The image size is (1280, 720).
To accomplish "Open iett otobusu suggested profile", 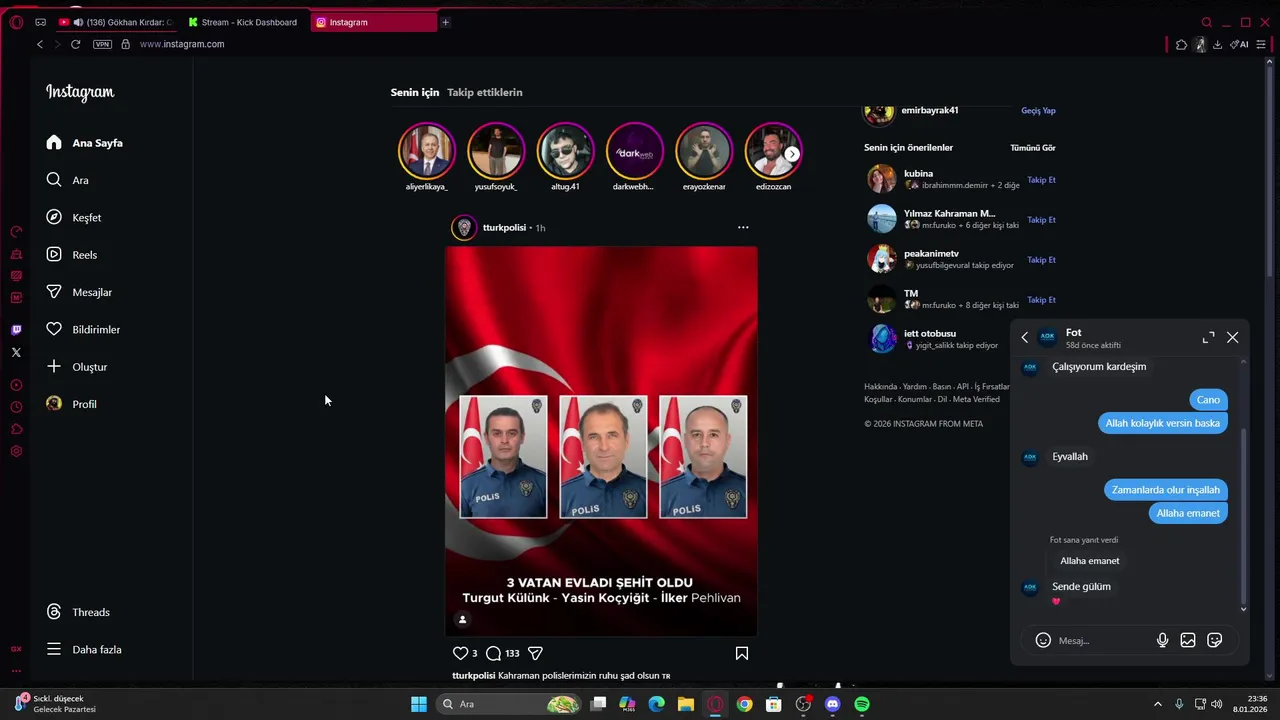I will 930,334.
